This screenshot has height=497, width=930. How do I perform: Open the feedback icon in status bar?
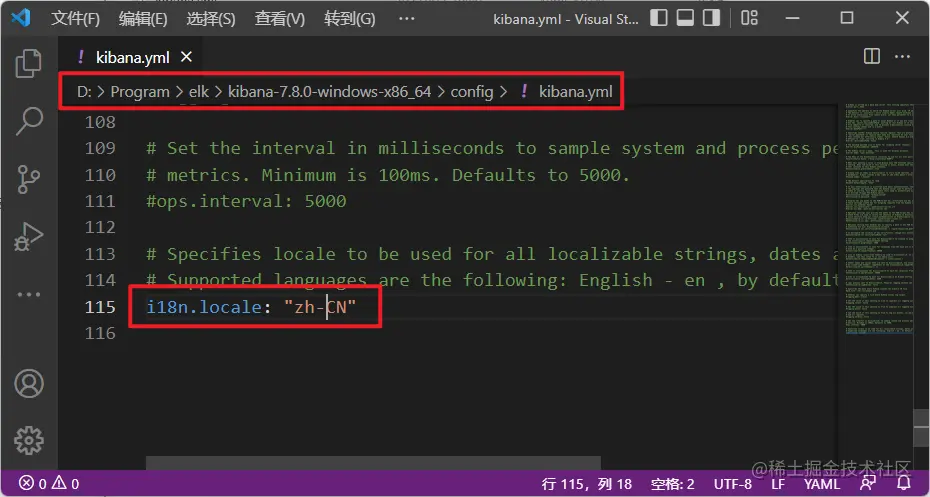point(868,484)
